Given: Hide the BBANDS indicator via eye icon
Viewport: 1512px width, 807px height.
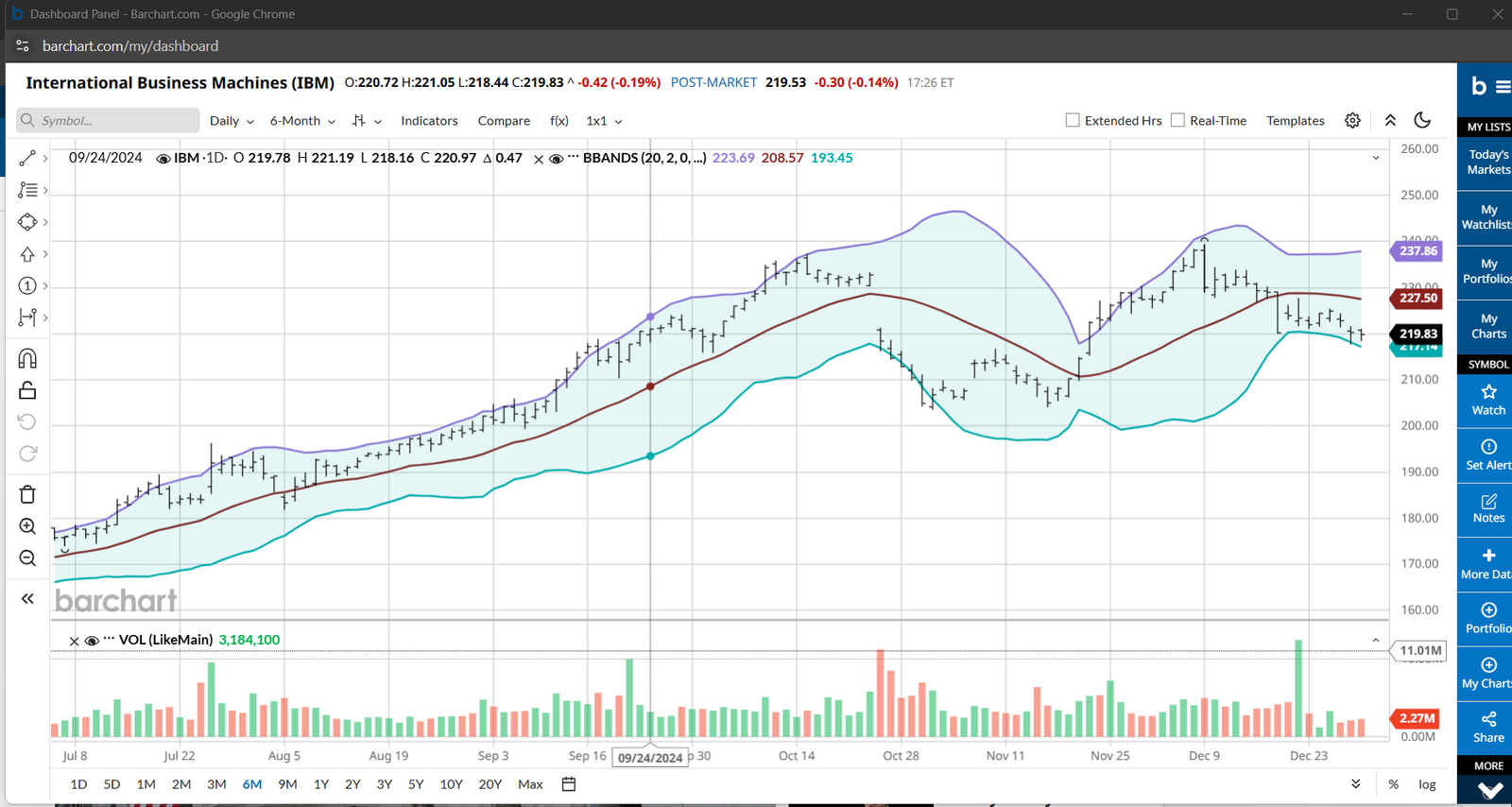Looking at the screenshot, I should point(557,159).
